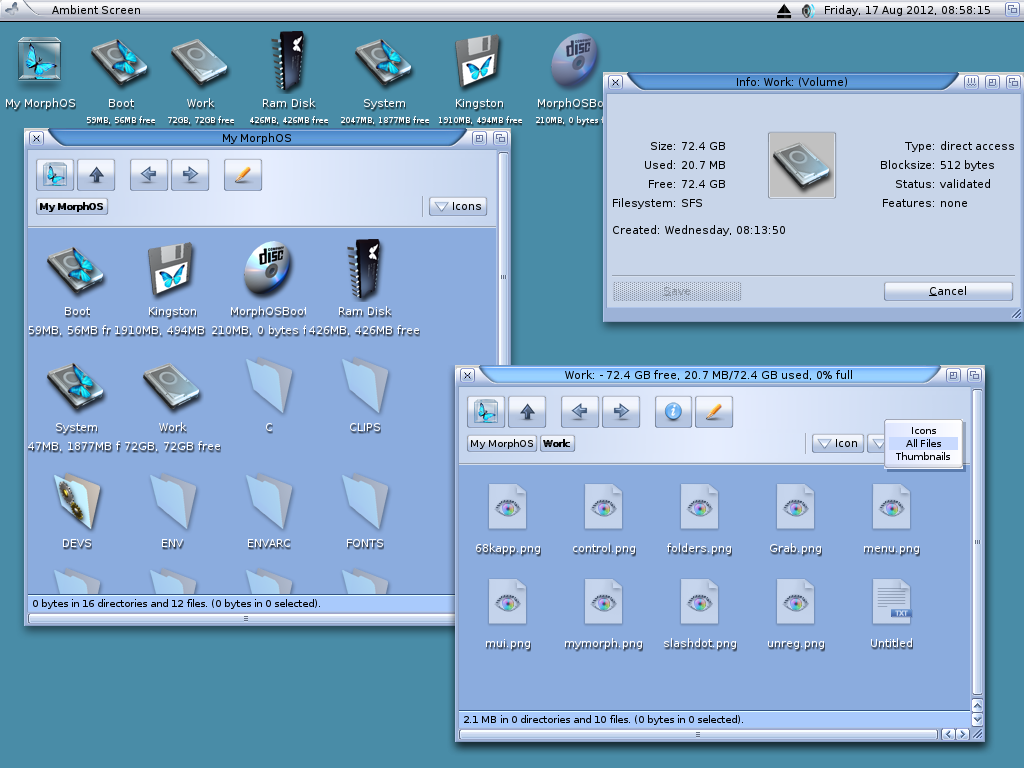
Task: Select Kingston inside My MorphOS window
Action: click(x=172, y=269)
